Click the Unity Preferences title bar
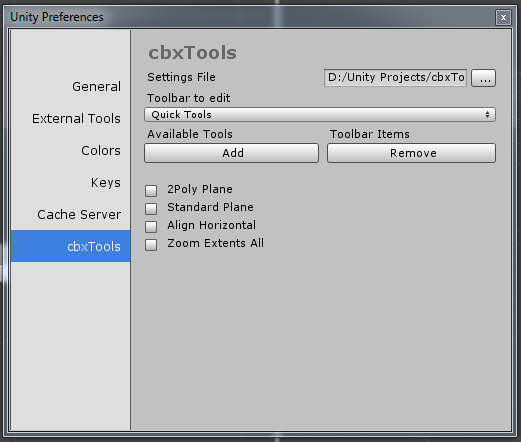Screen dimensions: 521x442 [x=250, y=17]
